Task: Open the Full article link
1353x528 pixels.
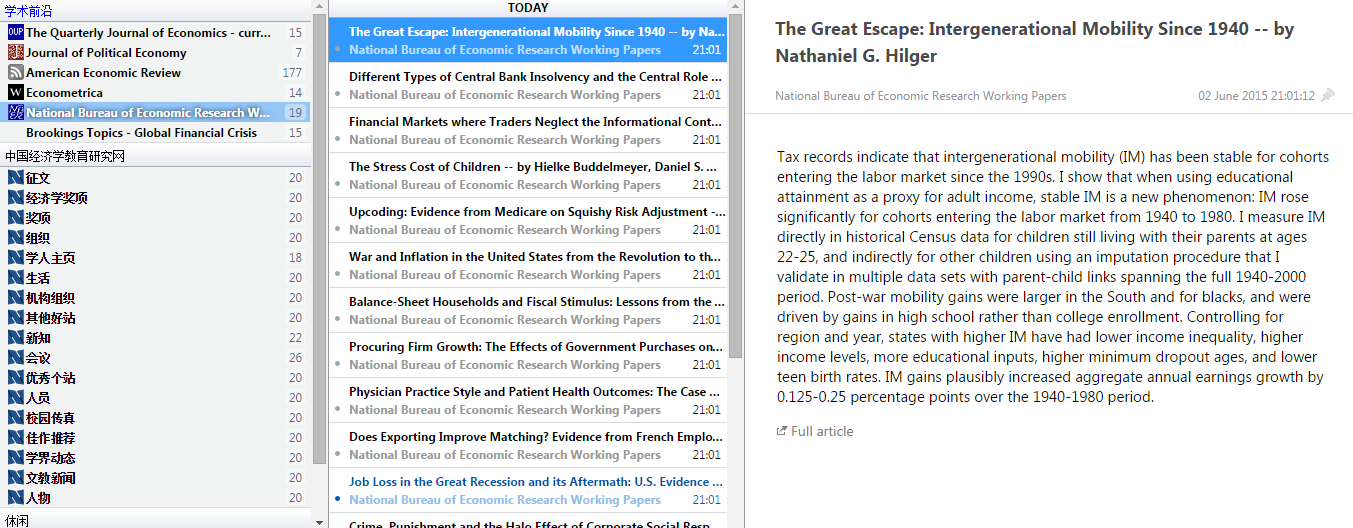Action: coord(821,431)
